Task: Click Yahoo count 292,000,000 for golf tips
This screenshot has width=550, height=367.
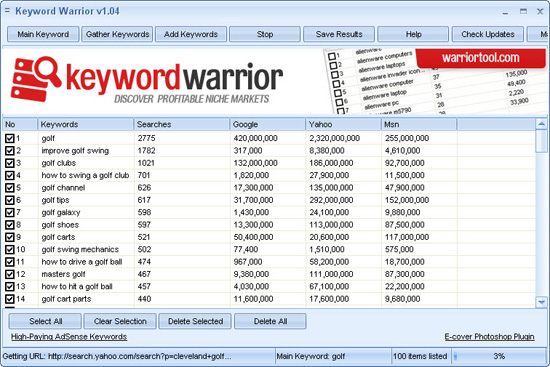Action: click(331, 200)
